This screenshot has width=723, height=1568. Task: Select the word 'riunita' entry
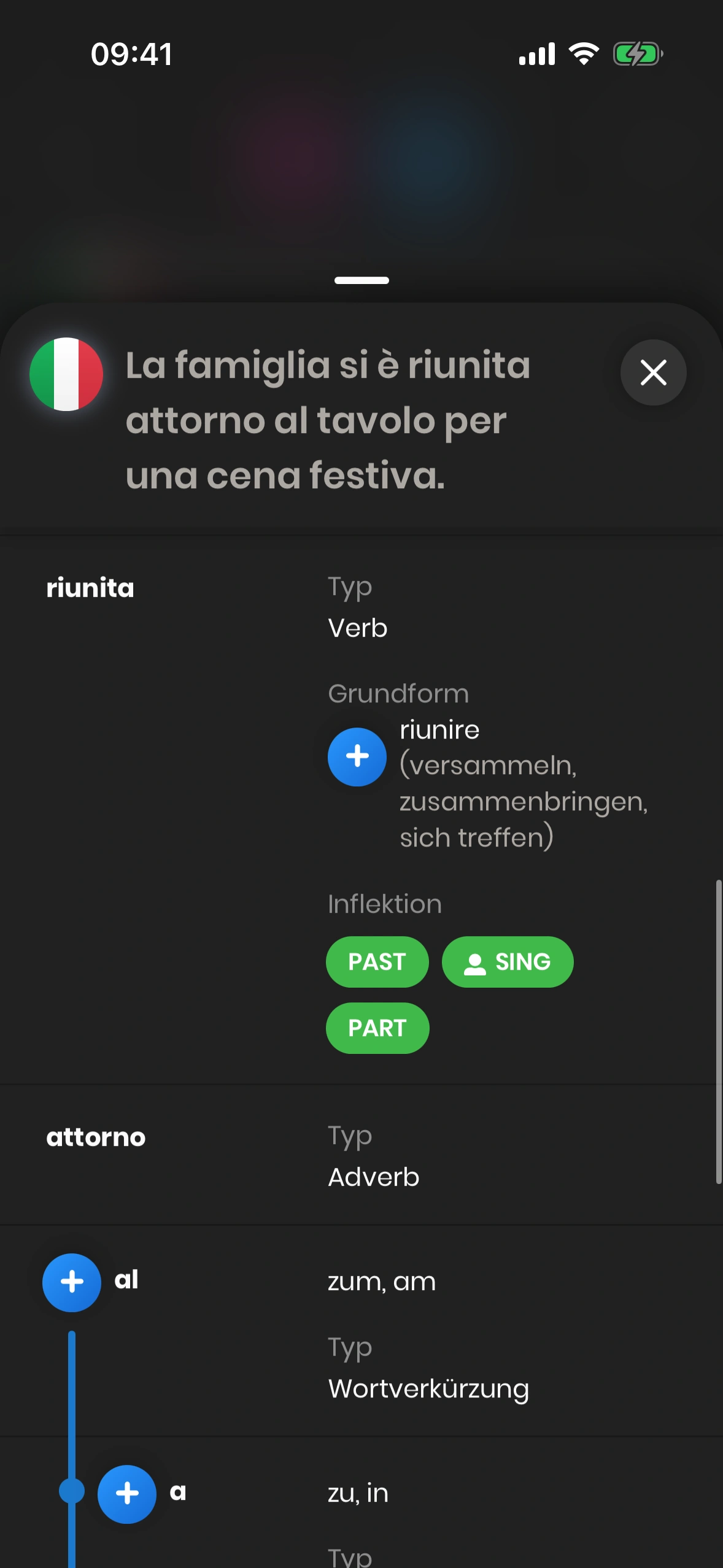pos(90,588)
